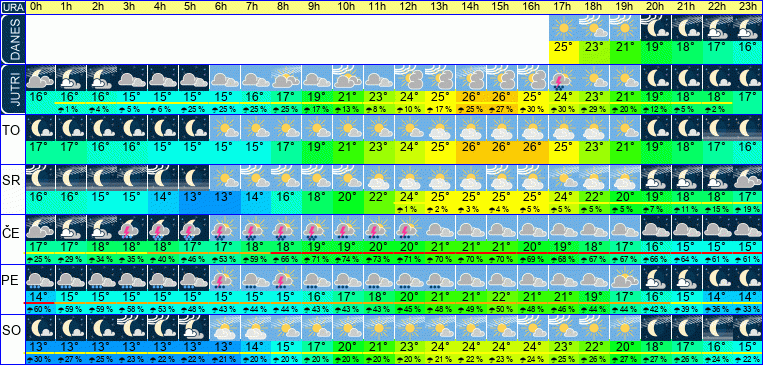
Task: Click the grey cloud icon for JUTRI 6h
Action: click(x=225, y=78)
